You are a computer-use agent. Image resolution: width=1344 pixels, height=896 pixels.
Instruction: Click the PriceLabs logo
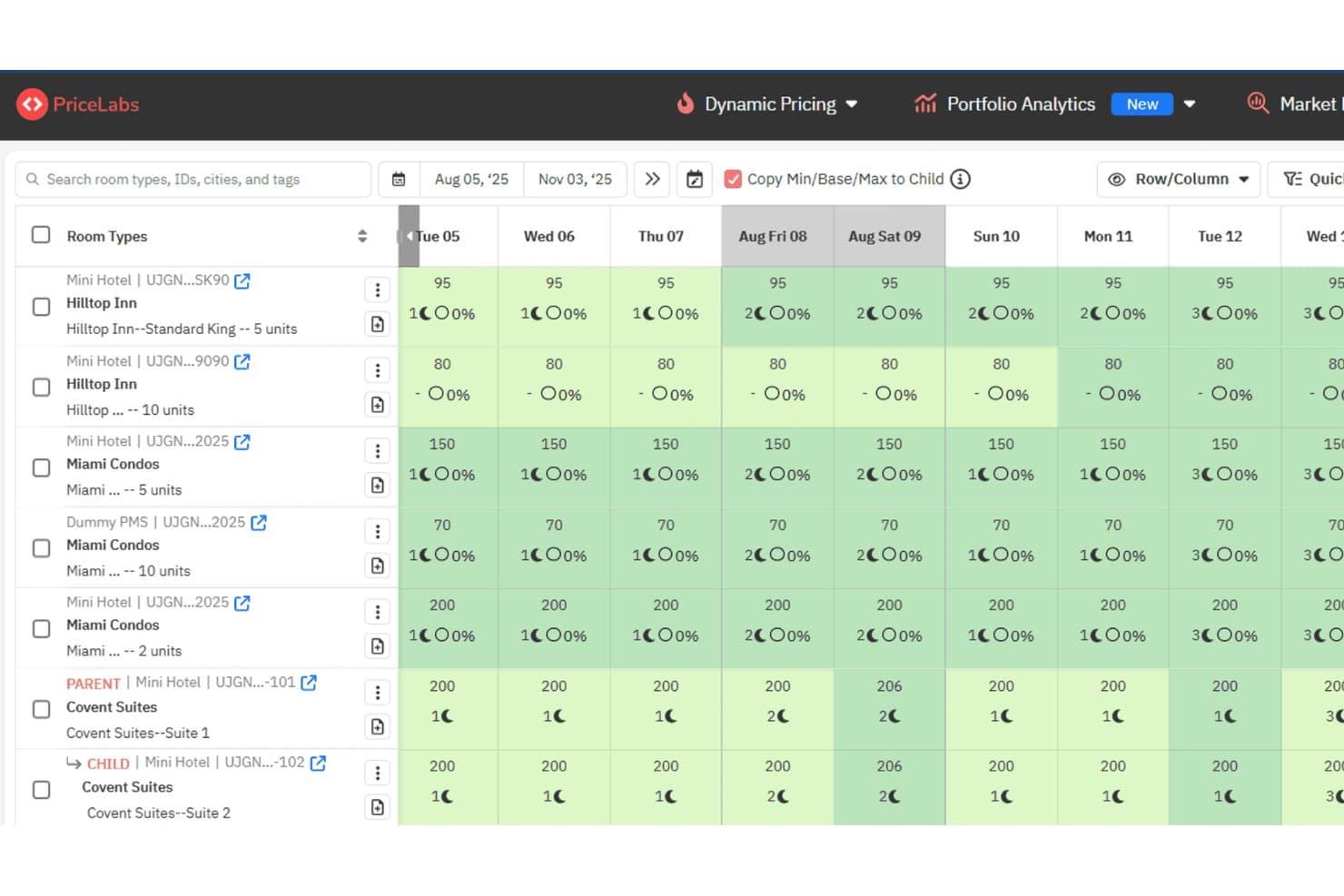(78, 104)
